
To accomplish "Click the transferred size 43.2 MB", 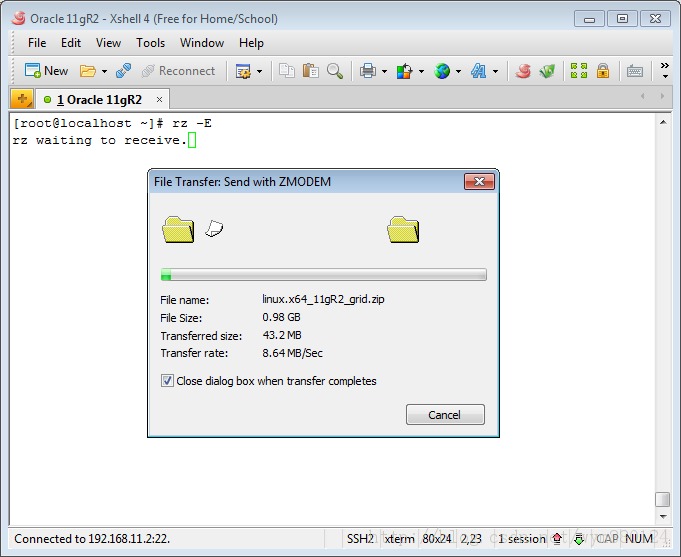I will pos(282,335).
